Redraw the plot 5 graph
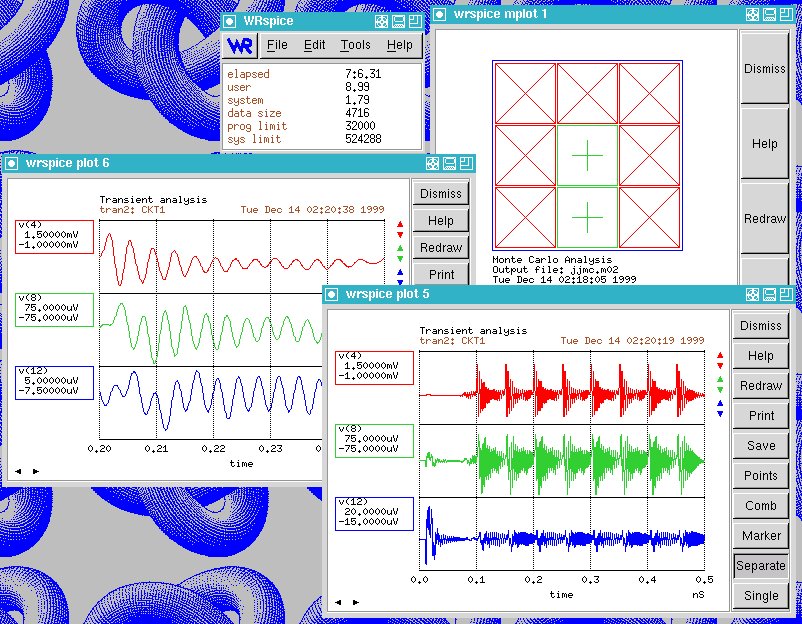Screen dimensions: 802x624 click(x=761, y=386)
